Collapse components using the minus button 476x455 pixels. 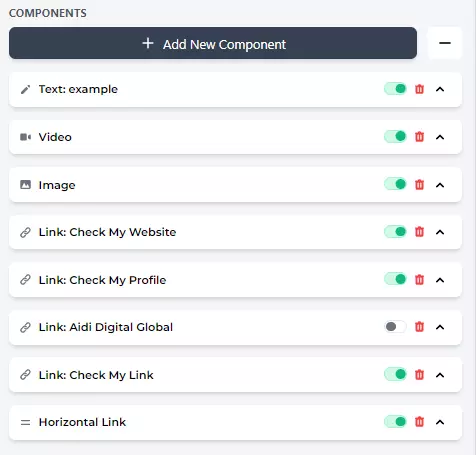(x=445, y=43)
